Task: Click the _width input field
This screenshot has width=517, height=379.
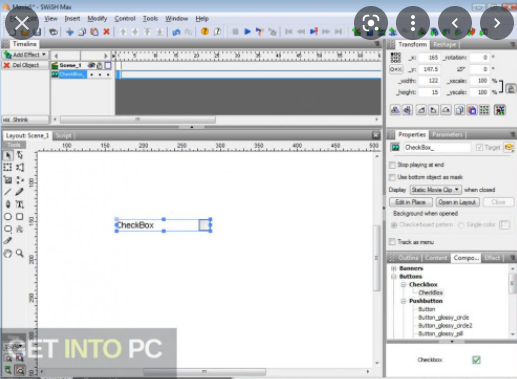Action: (429, 81)
